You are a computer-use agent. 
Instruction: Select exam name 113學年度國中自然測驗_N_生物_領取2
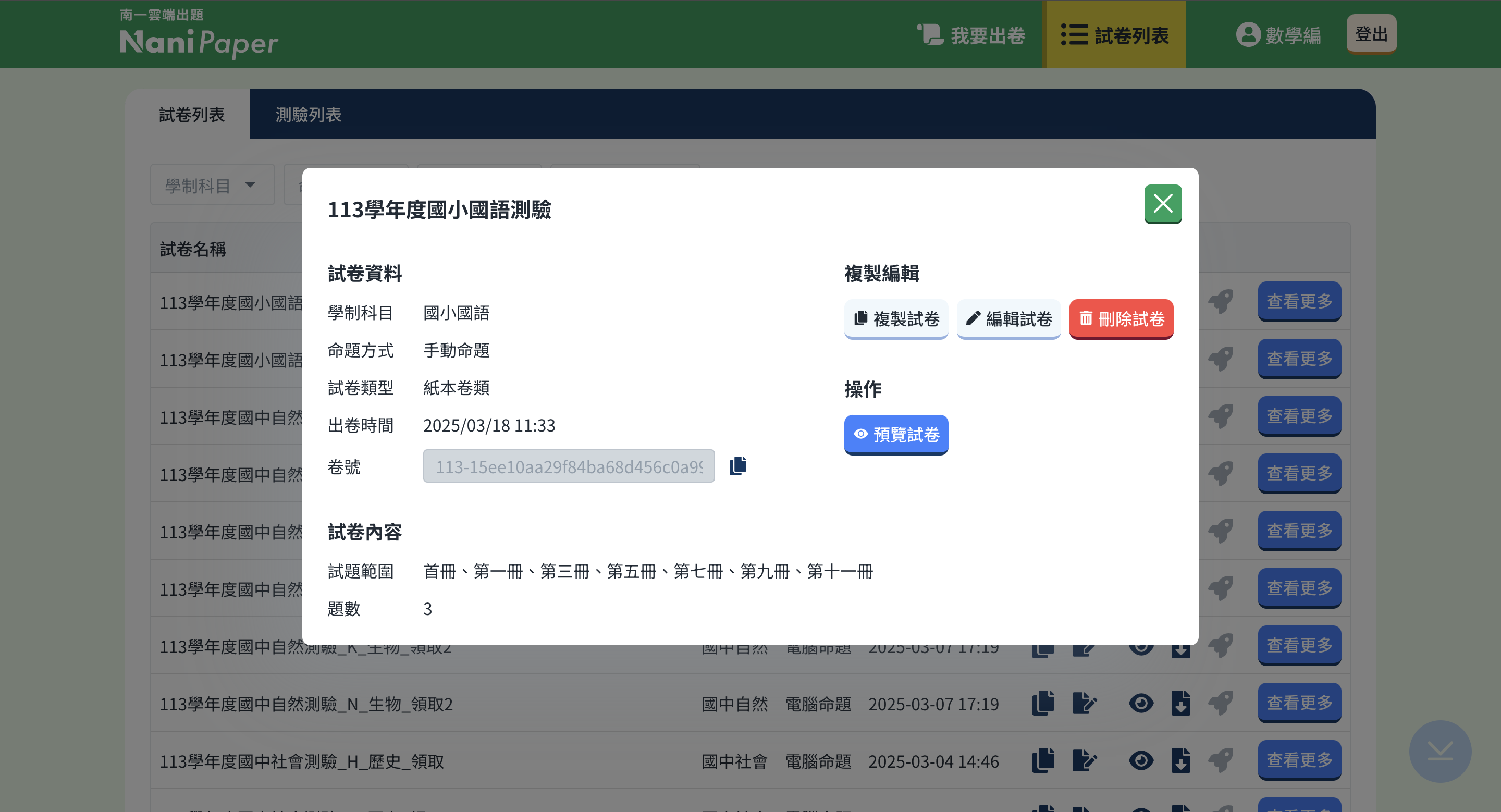pyautogui.click(x=306, y=704)
